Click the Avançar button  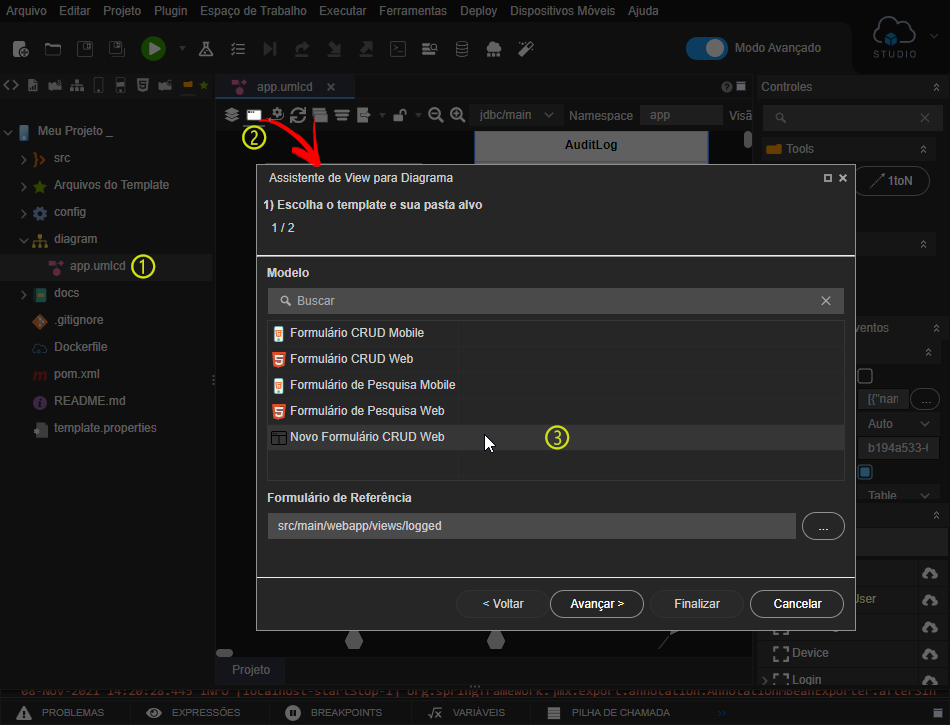pos(597,604)
